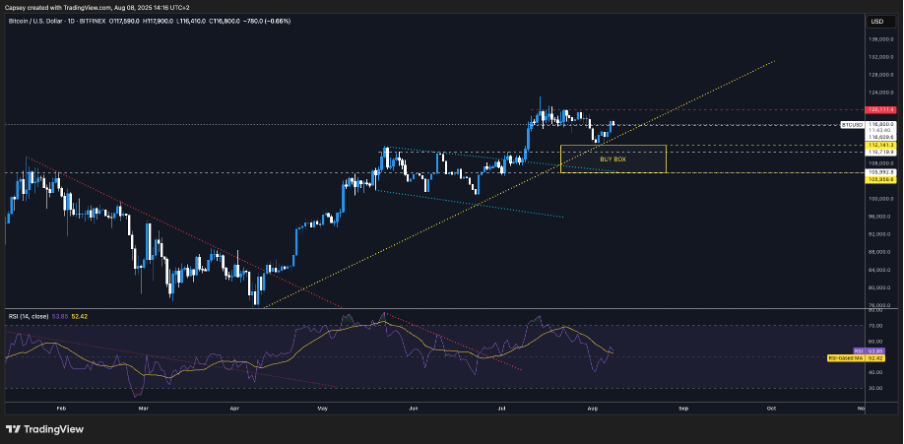Select the purple RSI value label
Image resolution: width=904 pixels, height=444 pixels.
coord(878,351)
